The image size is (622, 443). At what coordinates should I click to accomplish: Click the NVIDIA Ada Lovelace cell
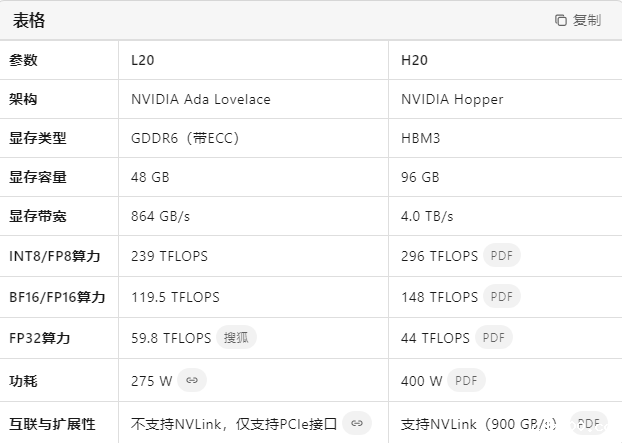[x=201, y=99]
